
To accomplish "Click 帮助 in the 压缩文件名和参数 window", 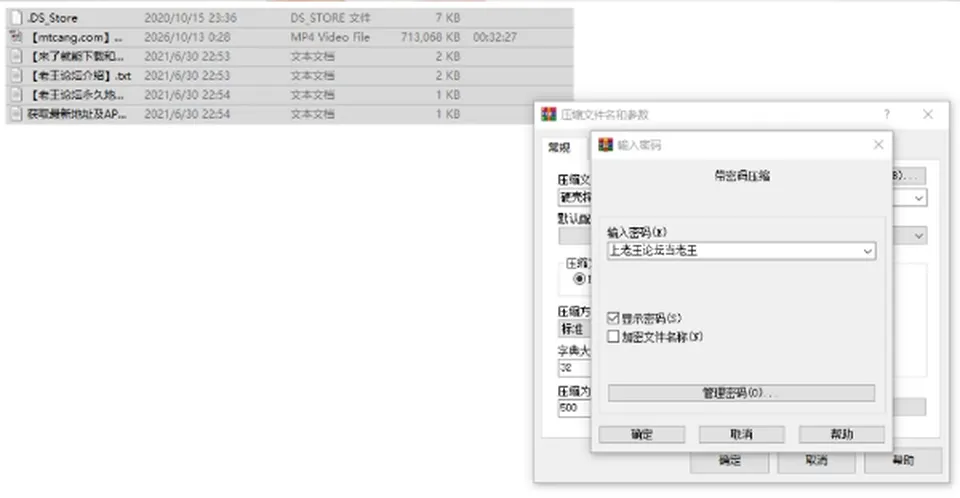I will click(x=903, y=461).
